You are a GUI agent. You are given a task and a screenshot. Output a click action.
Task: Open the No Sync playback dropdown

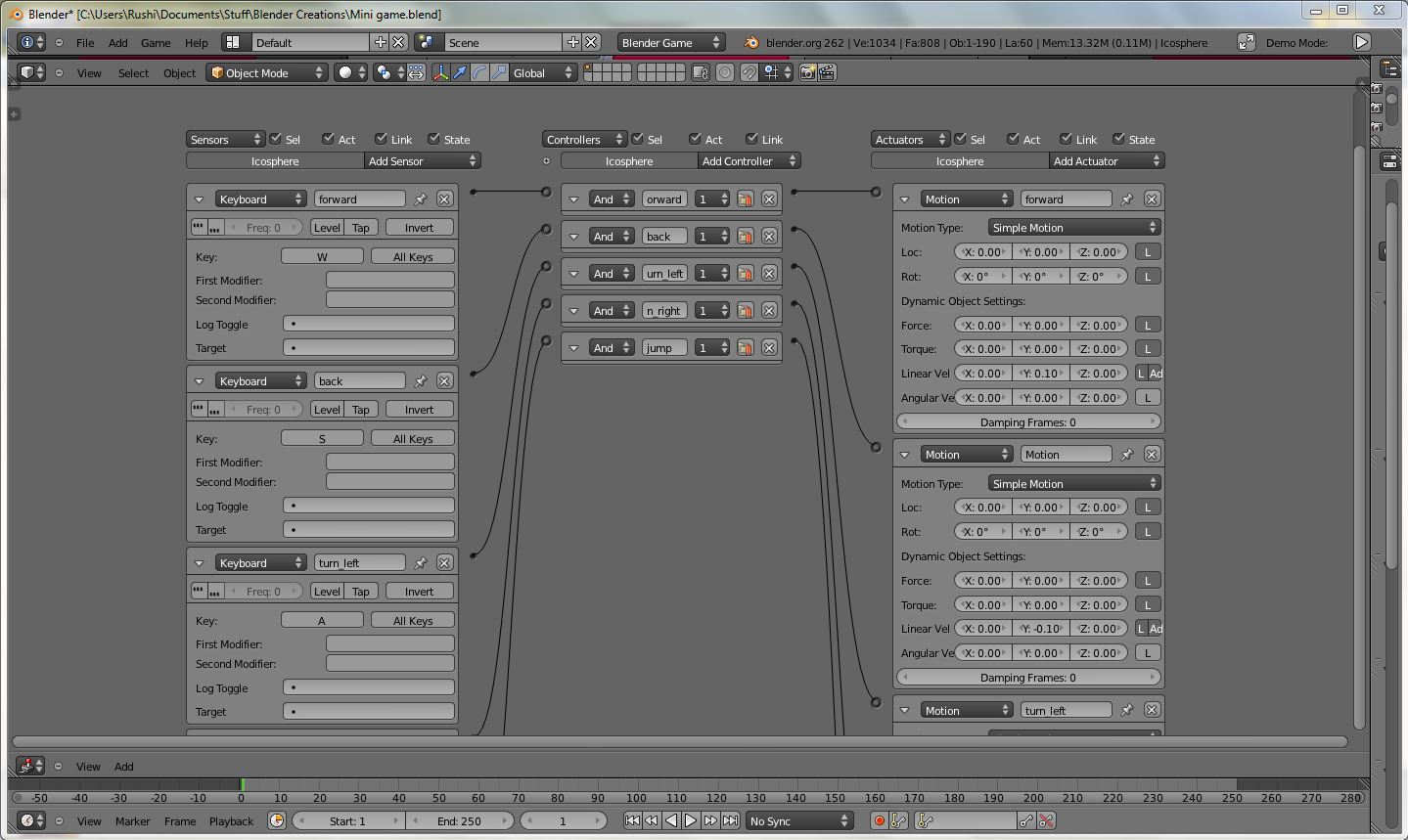coord(799,820)
